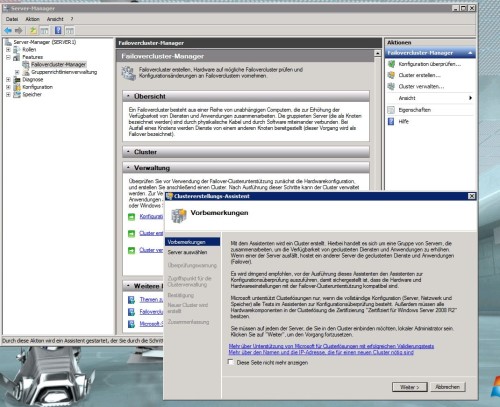Open Ansicht submenu in Aktionen pane

point(430,98)
